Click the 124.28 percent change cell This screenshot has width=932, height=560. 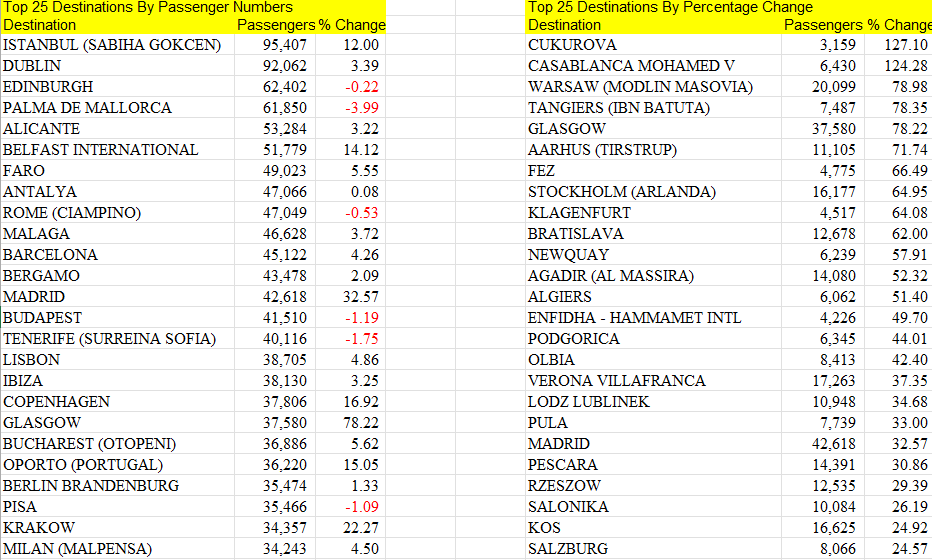tap(898, 65)
